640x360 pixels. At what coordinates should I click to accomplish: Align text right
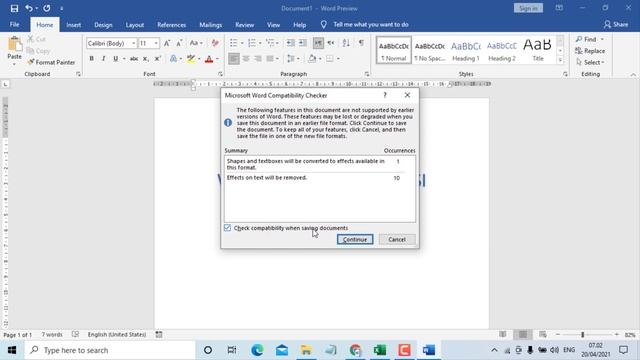(258, 59)
